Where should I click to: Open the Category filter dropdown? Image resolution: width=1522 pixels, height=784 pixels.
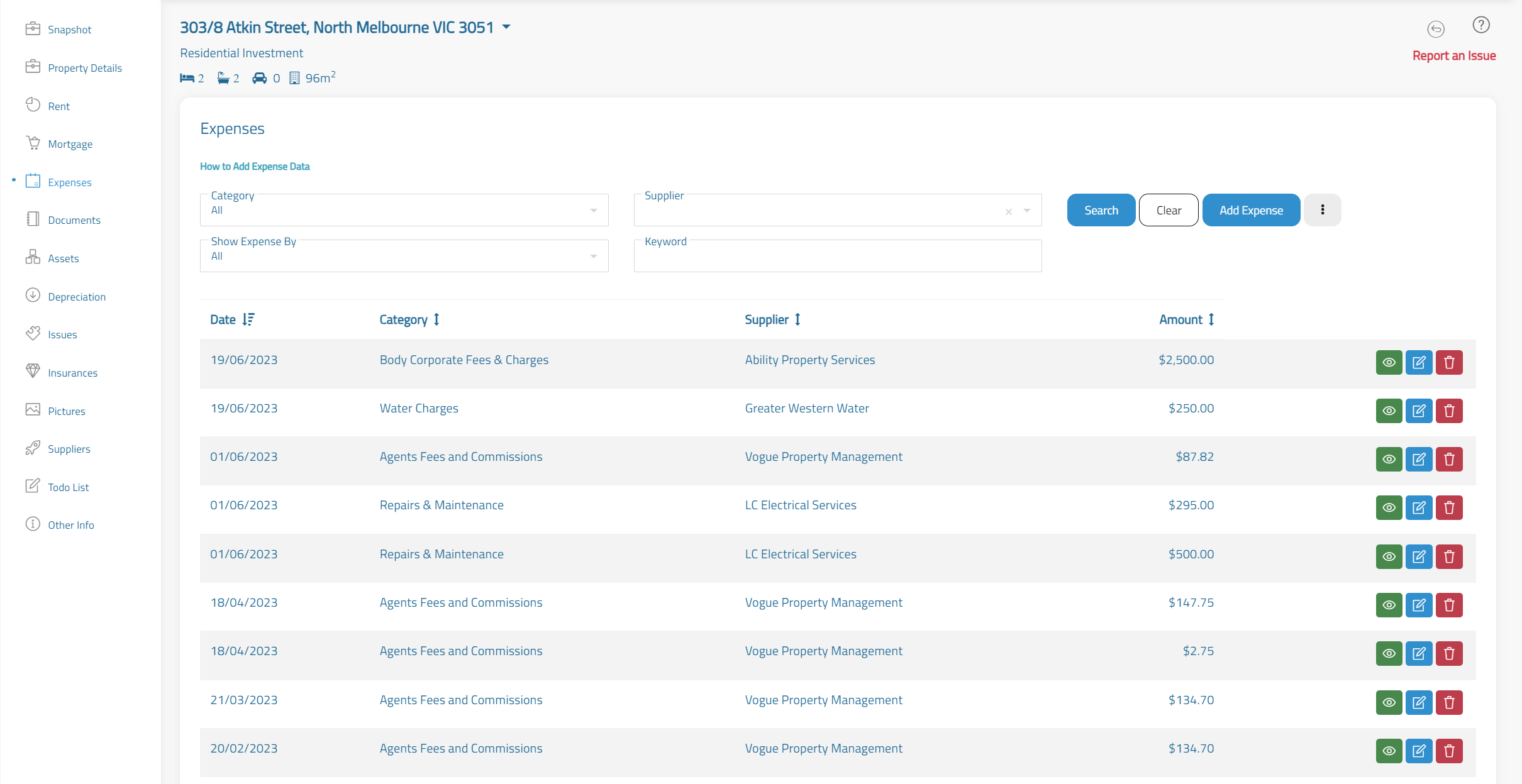click(x=404, y=211)
